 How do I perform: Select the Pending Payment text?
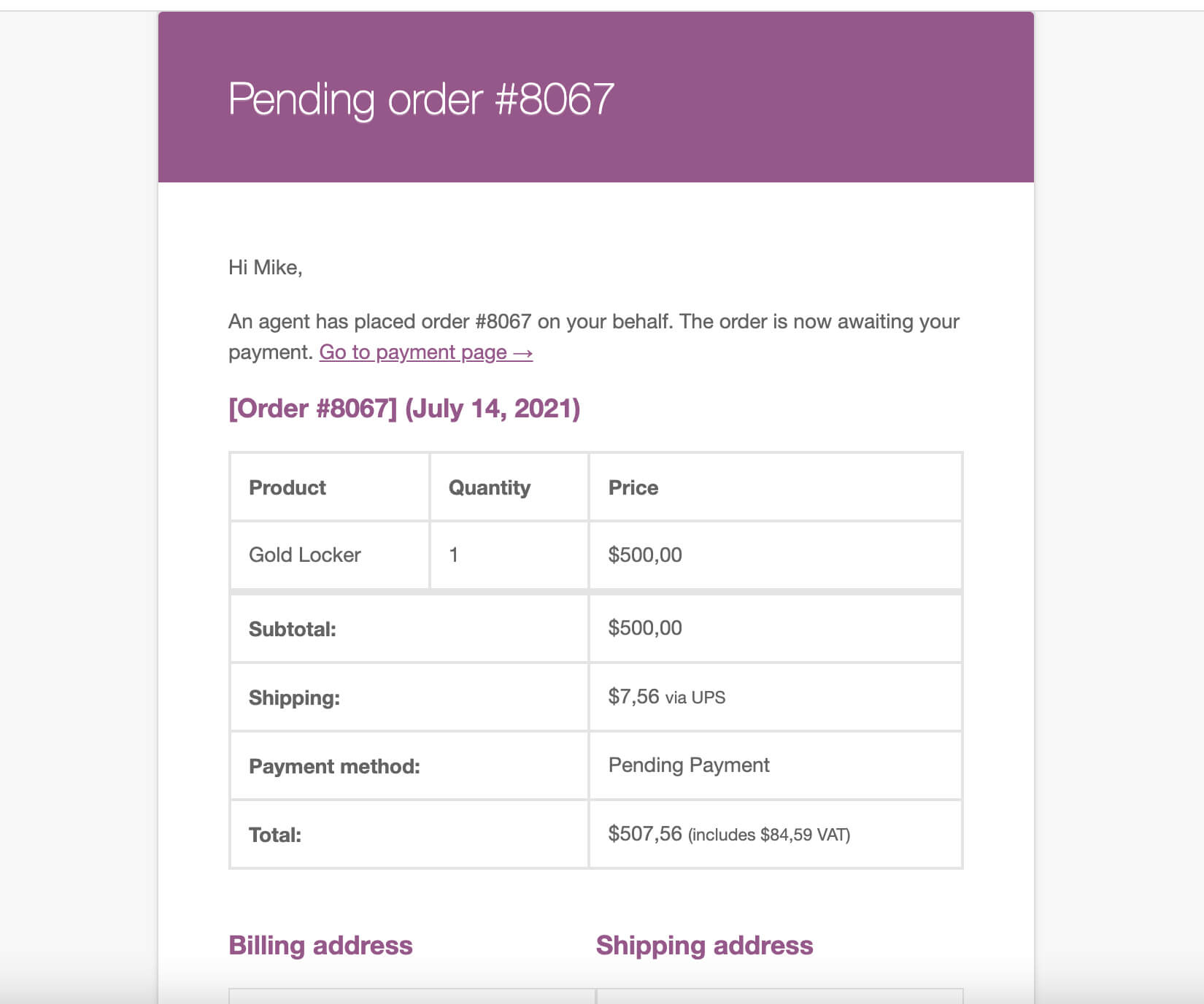click(x=689, y=765)
